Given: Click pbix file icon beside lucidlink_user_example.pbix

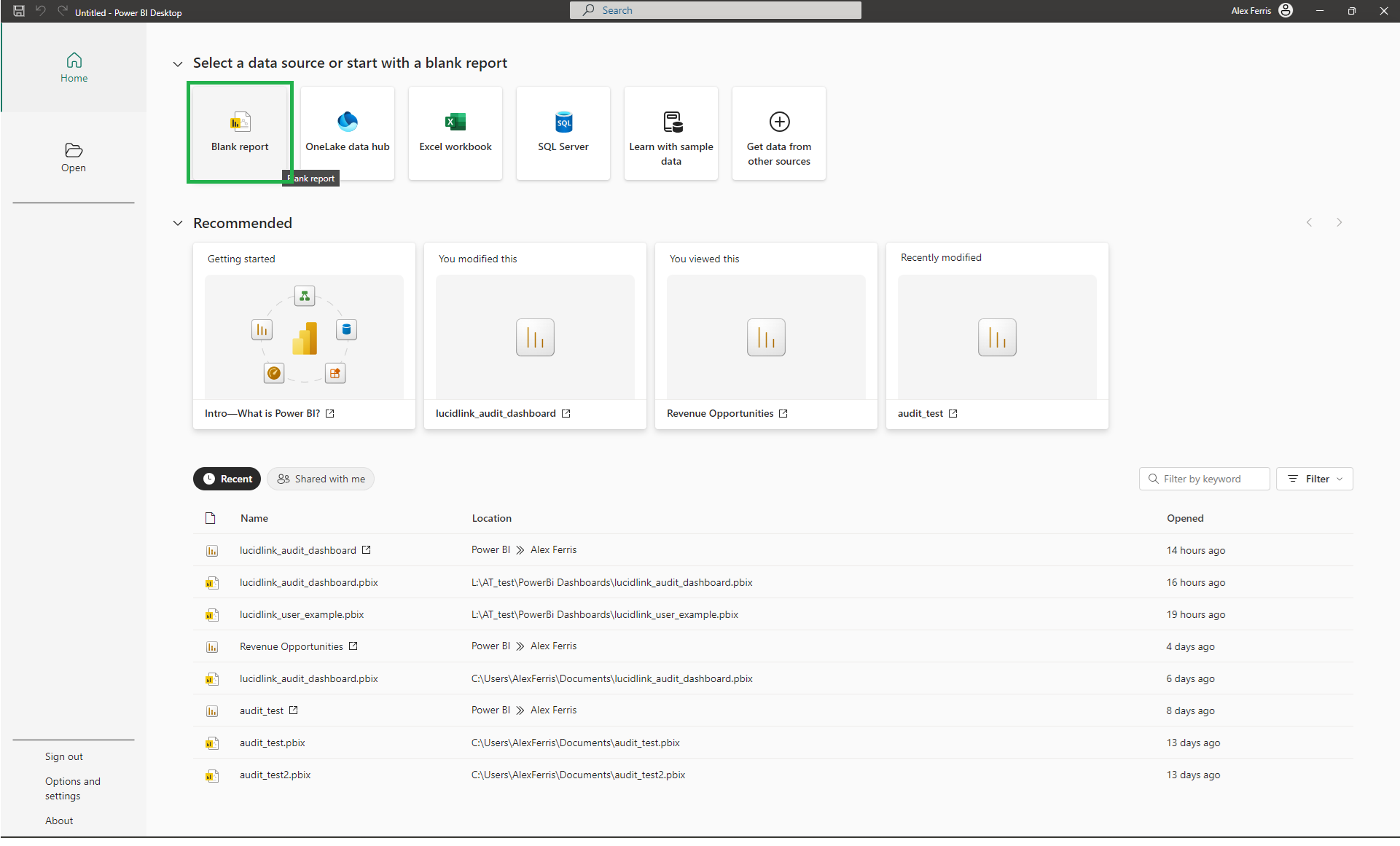Looking at the screenshot, I should (212, 615).
